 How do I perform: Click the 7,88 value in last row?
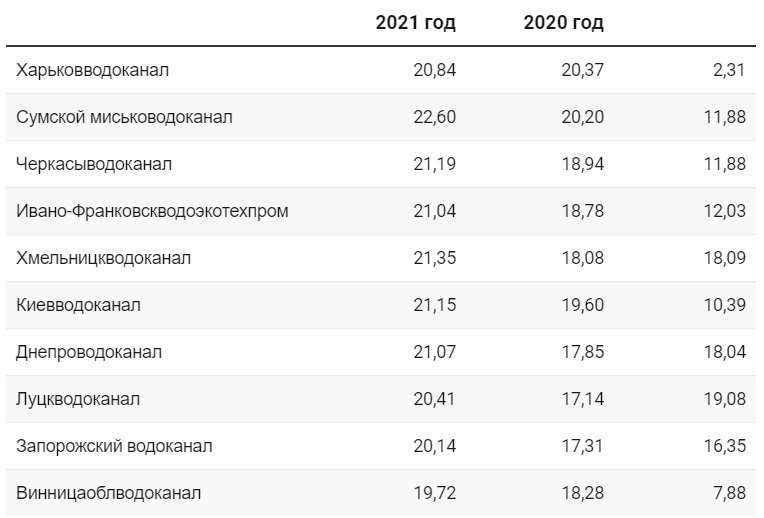coord(729,493)
